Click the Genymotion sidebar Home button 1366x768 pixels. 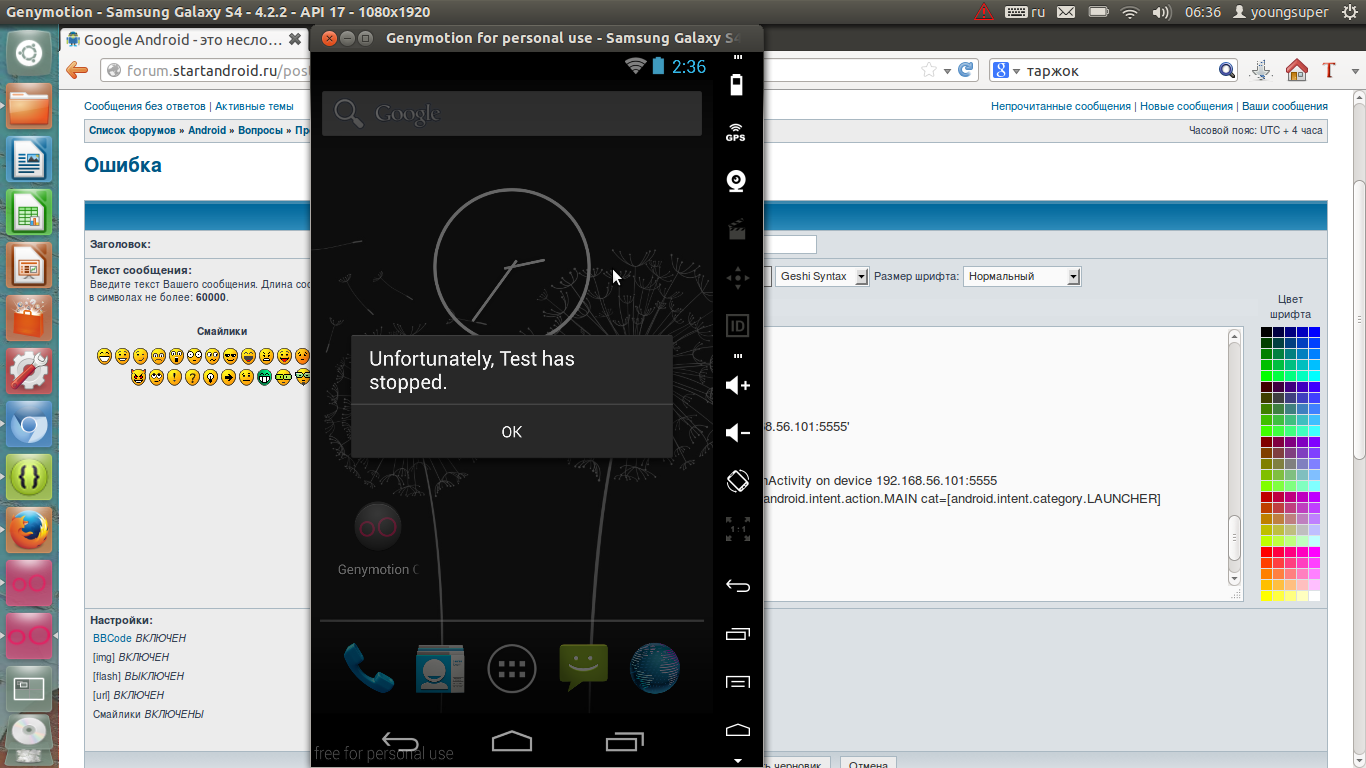pyautogui.click(x=737, y=729)
